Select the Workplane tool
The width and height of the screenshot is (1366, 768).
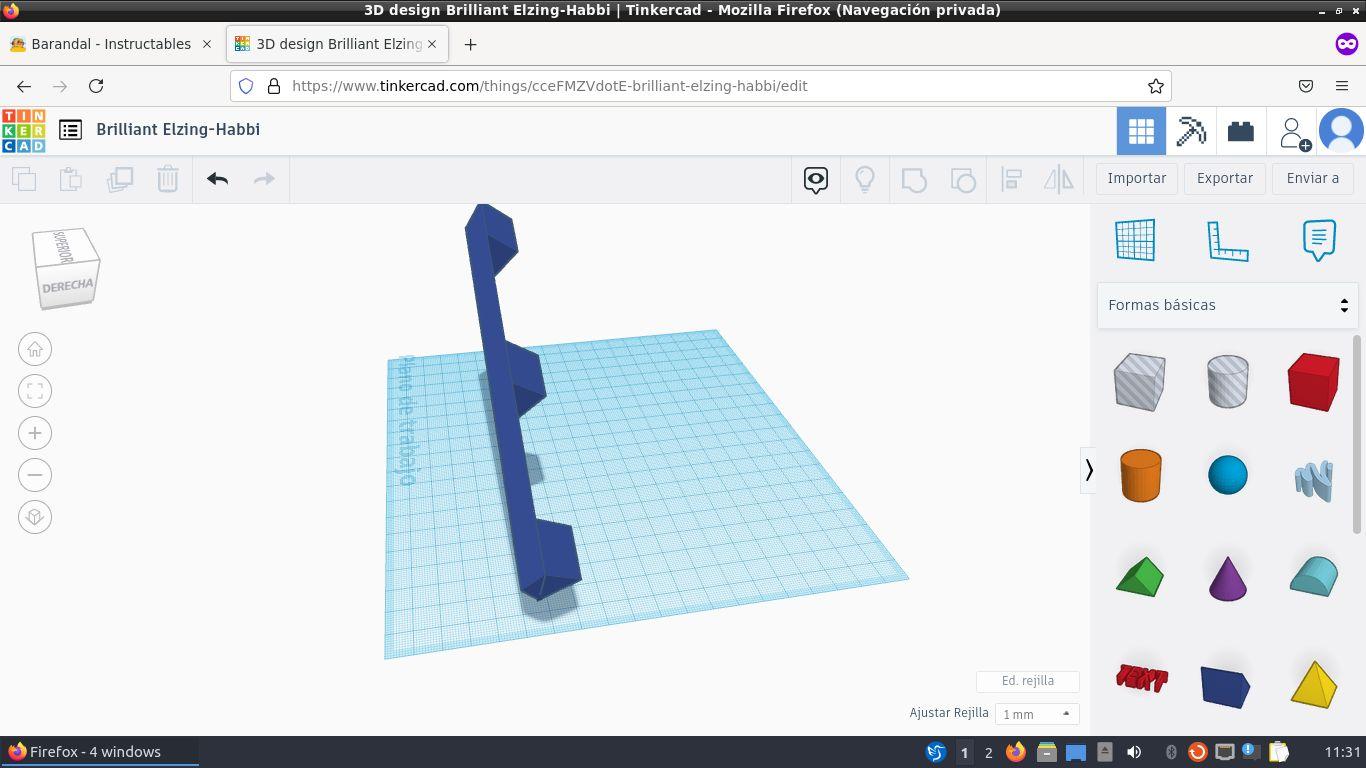pyautogui.click(x=1135, y=240)
